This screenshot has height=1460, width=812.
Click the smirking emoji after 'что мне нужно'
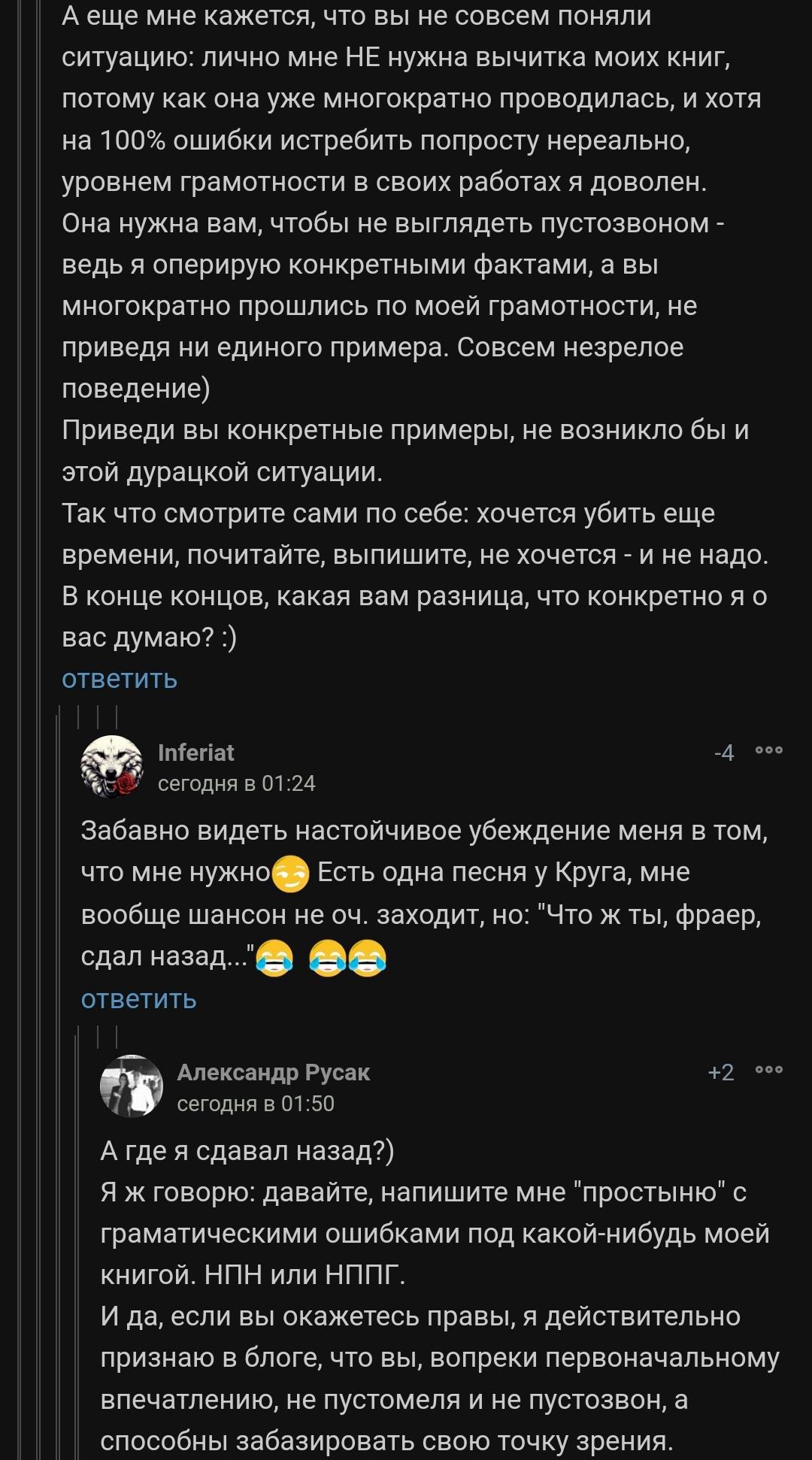coord(290,874)
